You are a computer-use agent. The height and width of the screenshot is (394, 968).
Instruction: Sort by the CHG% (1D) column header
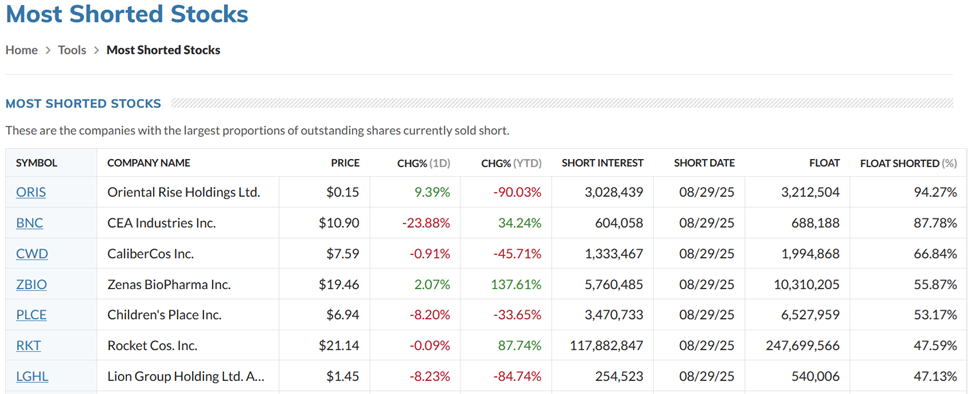(424, 163)
